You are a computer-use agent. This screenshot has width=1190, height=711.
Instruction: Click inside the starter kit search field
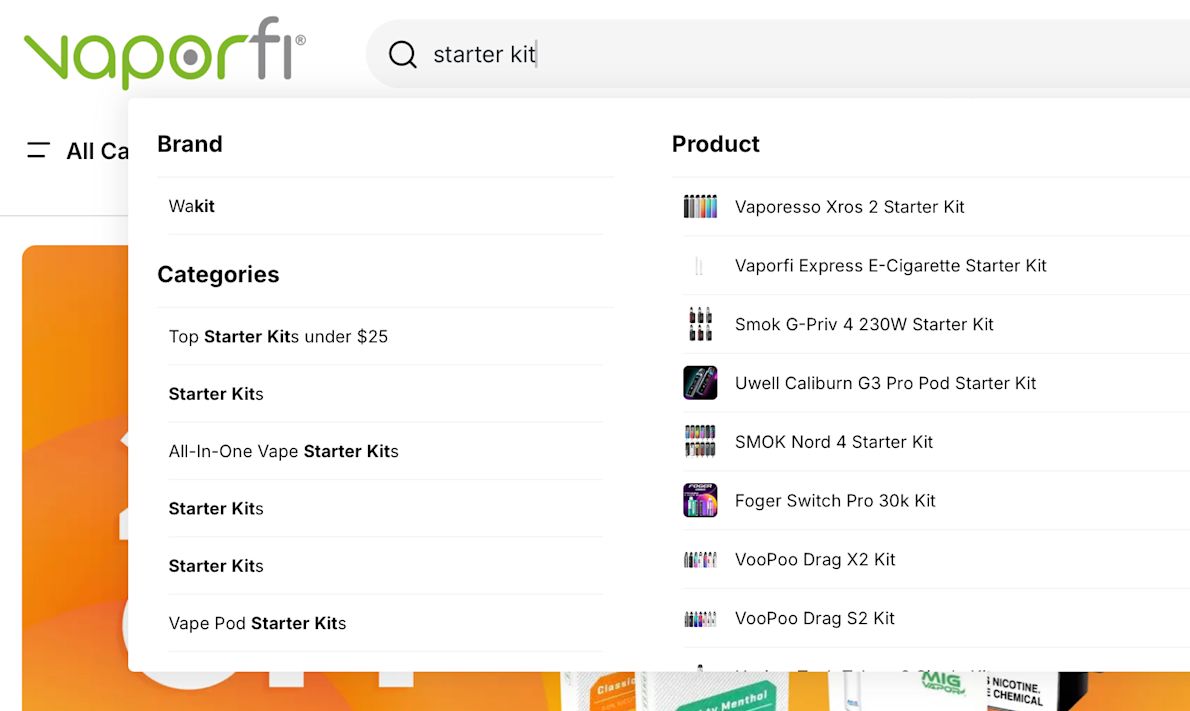tap(600, 55)
